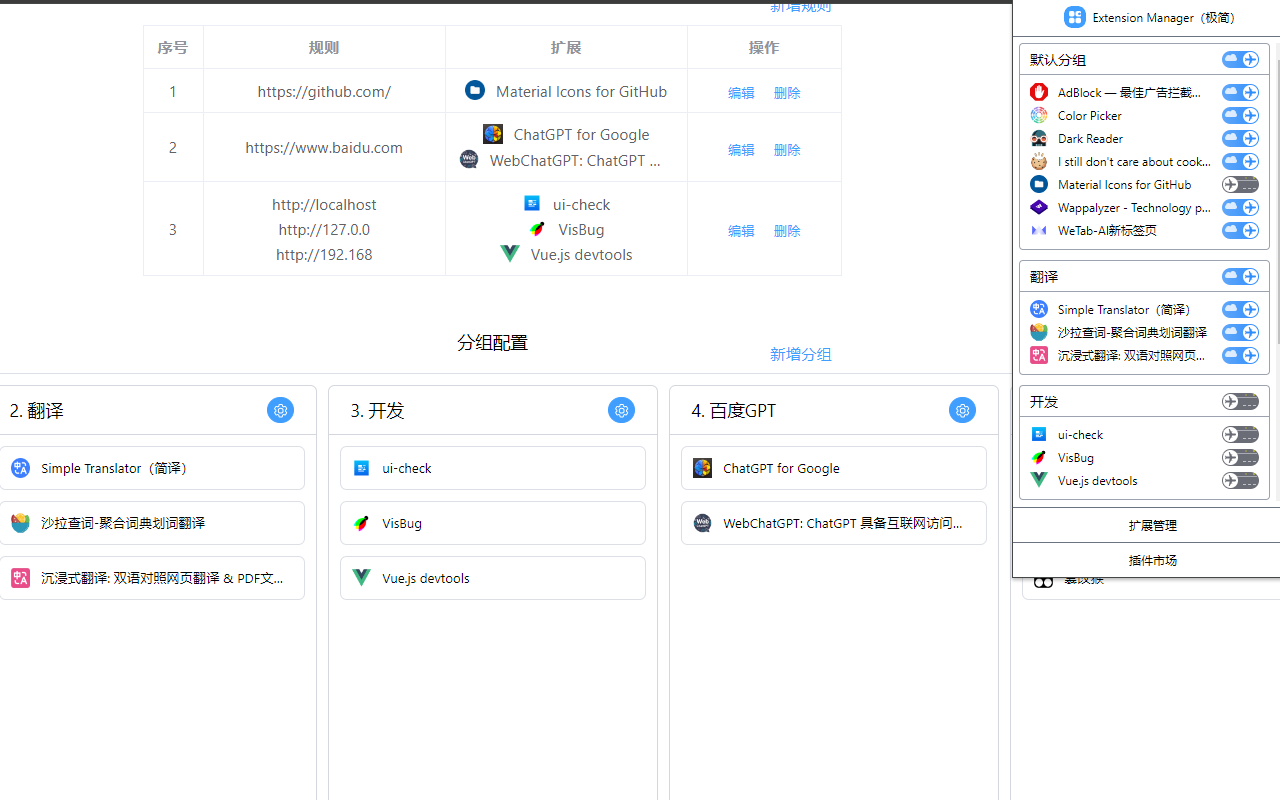Click the 沉浸式翻译 icon in popup
This screenshot has width=1280, height=800.
point(1039,355)
